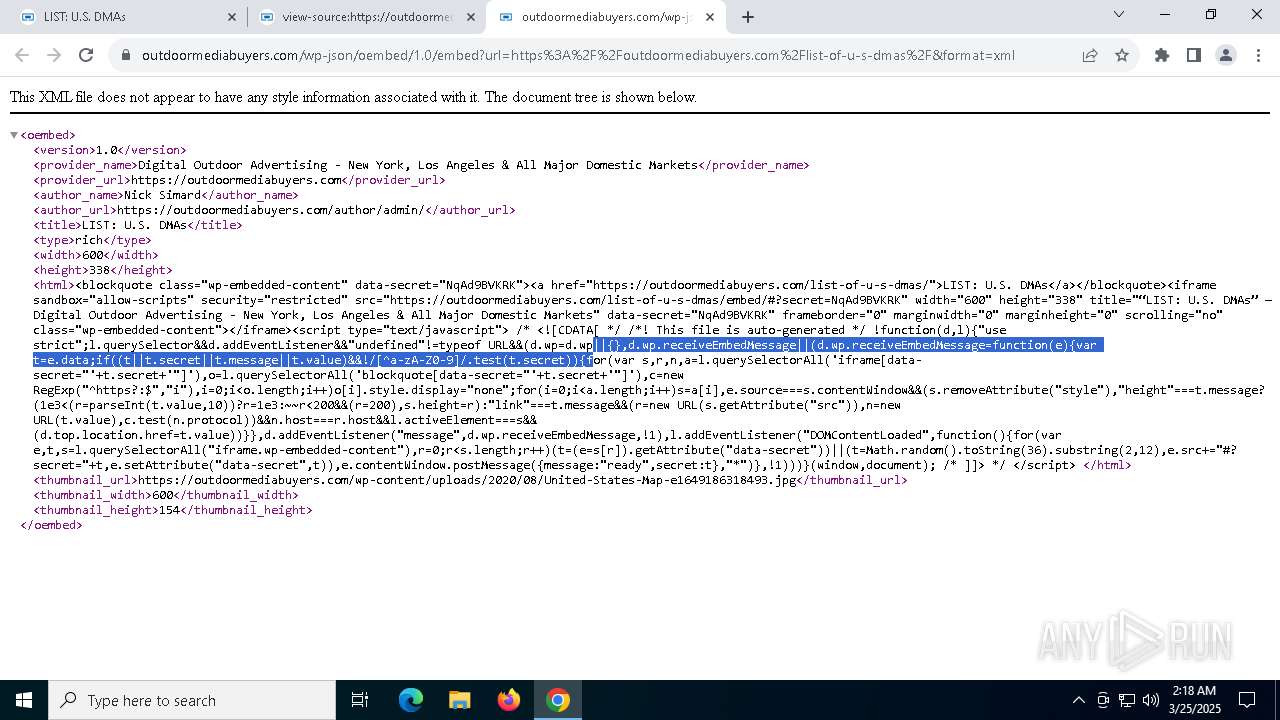Screen dimensions: 1280x720
Task: Click the title text LIST: U.S. DMAs
Action: click(x=134, y=225)
